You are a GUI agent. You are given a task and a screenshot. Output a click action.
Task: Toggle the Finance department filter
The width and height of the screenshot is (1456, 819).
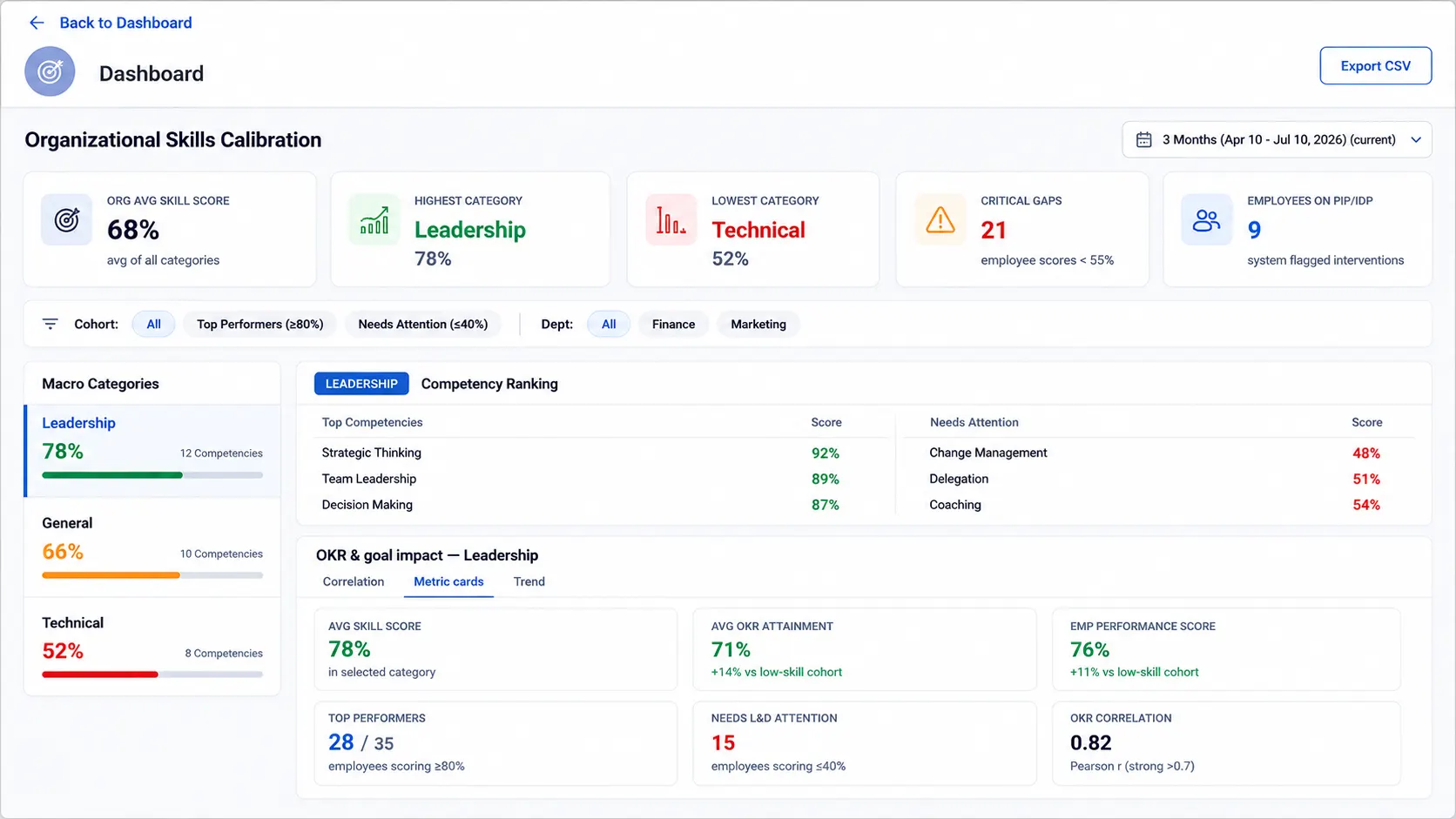pos(673,324)
